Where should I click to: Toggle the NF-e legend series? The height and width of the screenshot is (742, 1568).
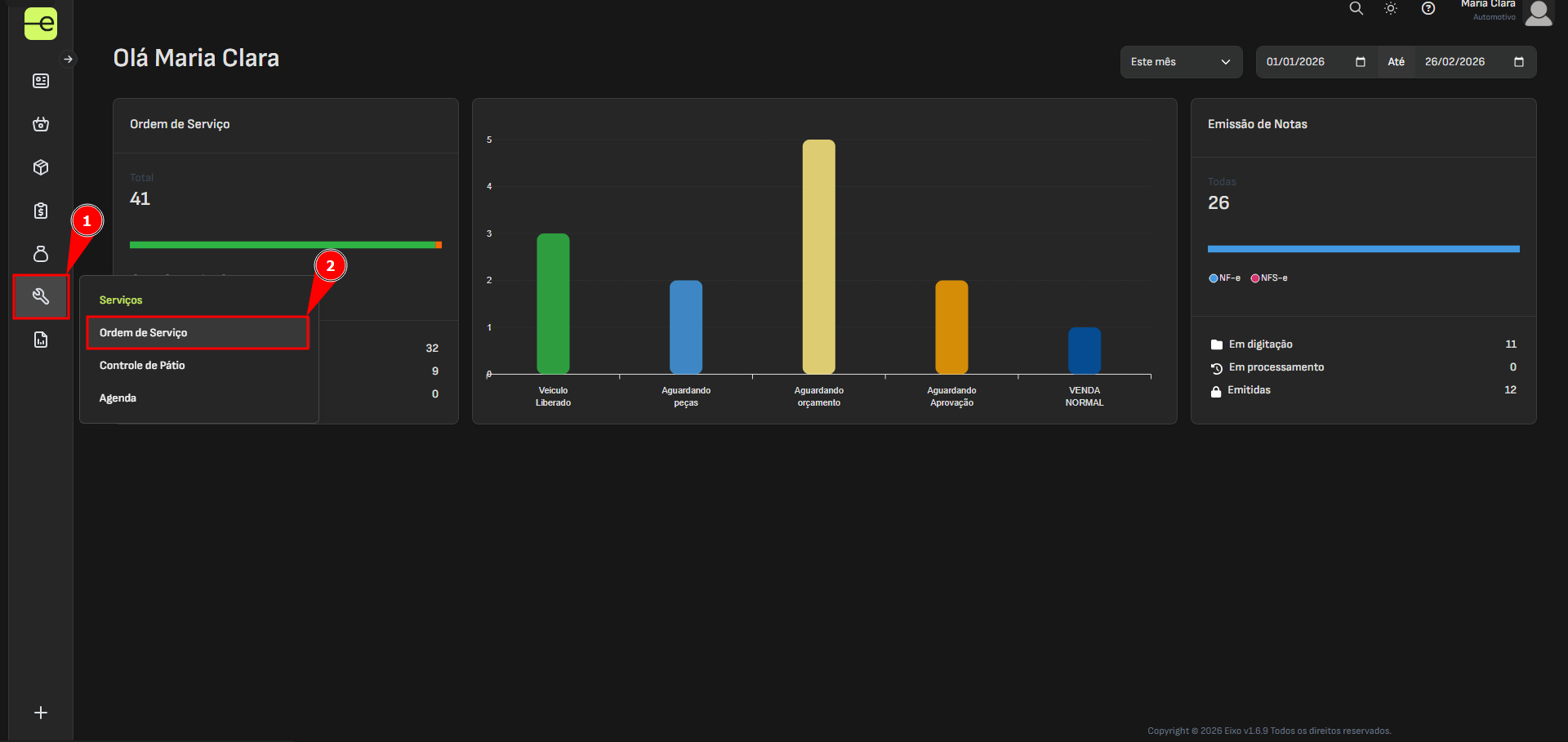point(1224,278)
